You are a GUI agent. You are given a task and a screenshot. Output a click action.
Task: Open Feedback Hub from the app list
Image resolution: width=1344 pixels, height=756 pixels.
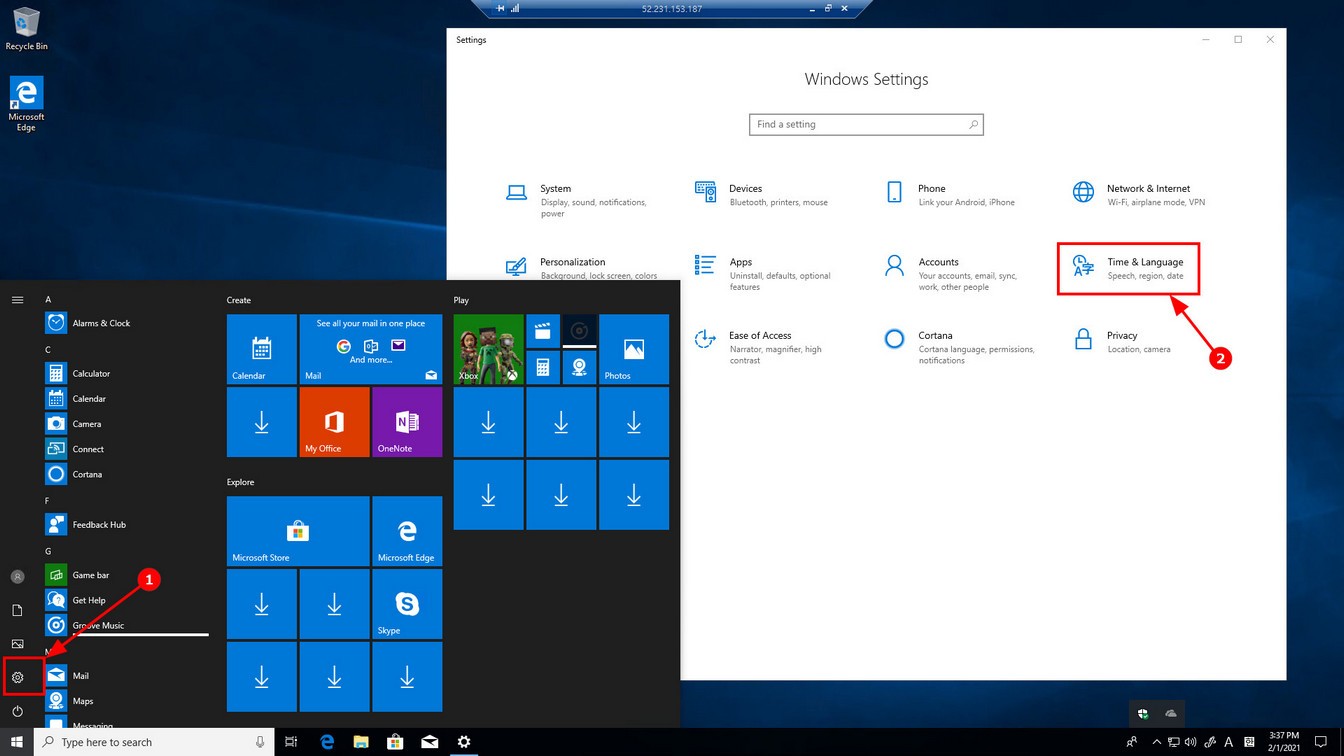[x=126, y=524]
